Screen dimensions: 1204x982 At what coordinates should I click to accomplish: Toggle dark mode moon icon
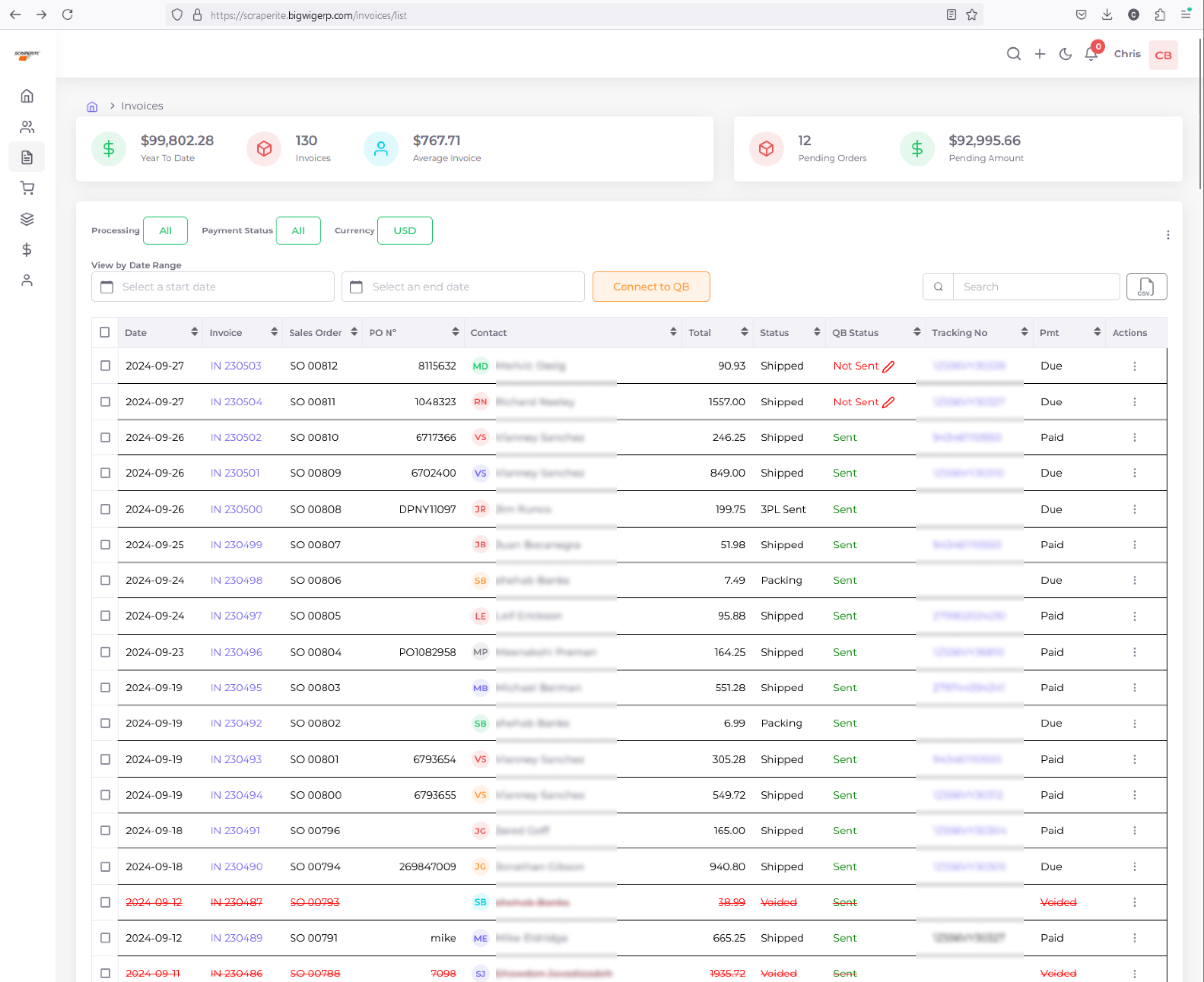click(x=1065, y=54)
